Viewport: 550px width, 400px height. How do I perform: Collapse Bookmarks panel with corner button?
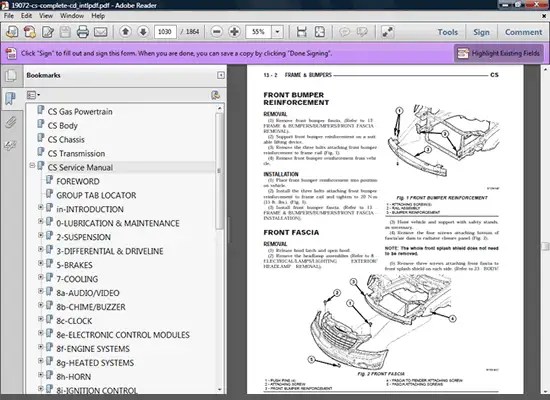coord(221,75)
